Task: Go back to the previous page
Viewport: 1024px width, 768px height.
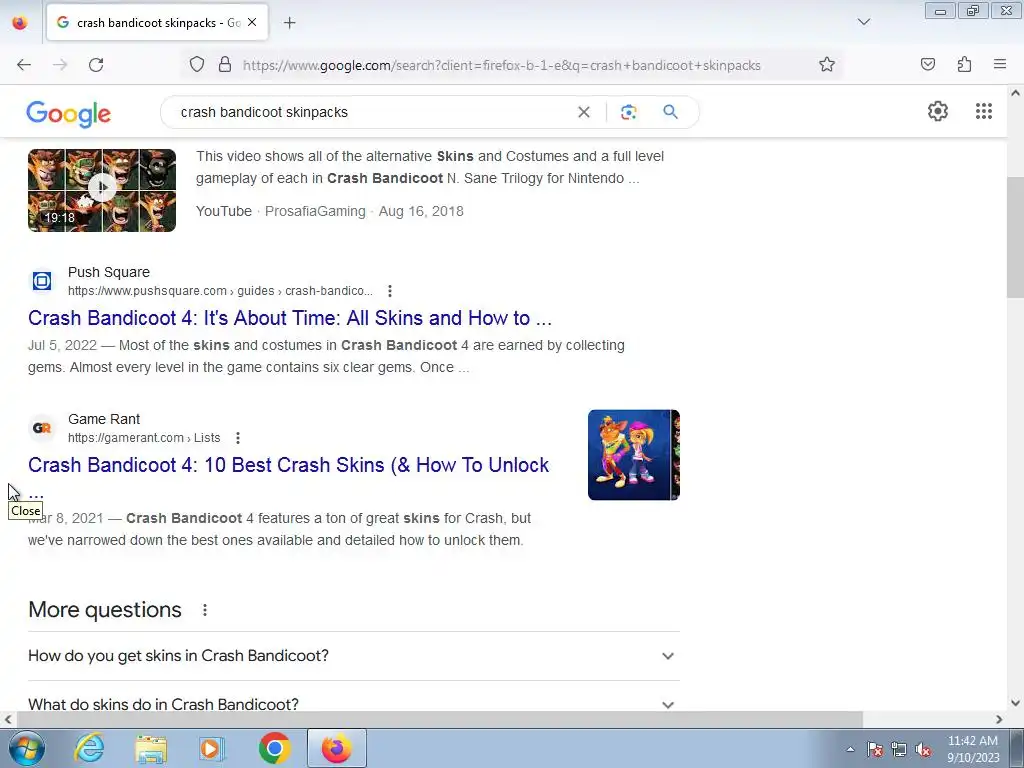Action: (24, 65)
